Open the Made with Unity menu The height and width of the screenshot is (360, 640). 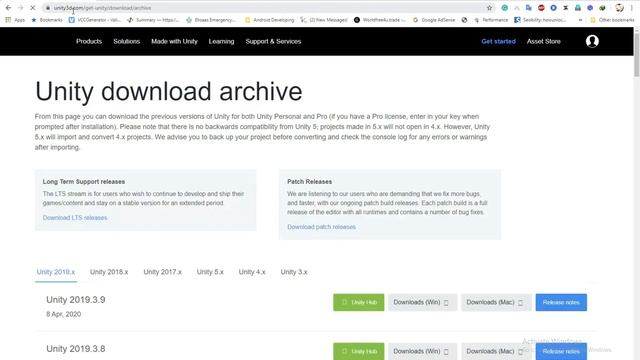174,41
